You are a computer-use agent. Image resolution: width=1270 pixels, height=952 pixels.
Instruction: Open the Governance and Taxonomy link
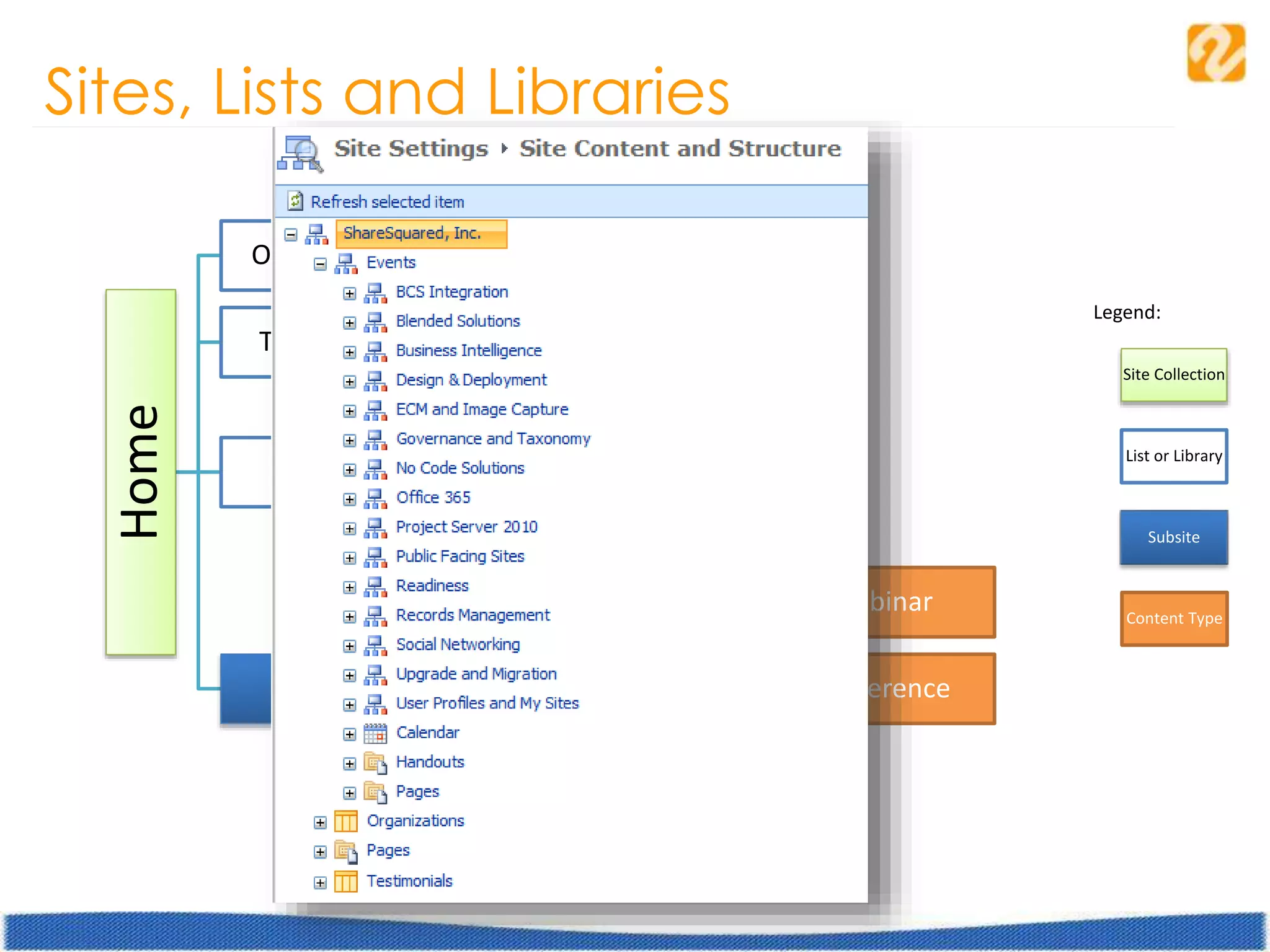coord(493,439)
